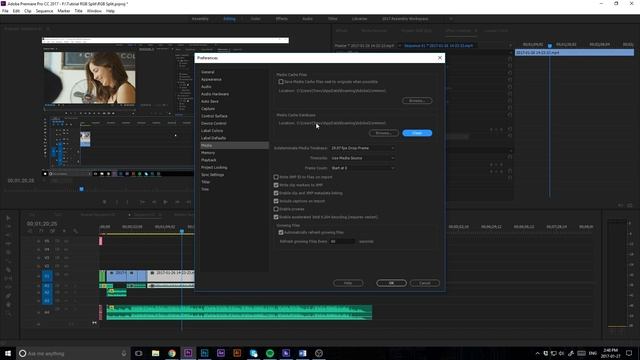Click Browse for Media Cache Files location

(x=417, y=100)
